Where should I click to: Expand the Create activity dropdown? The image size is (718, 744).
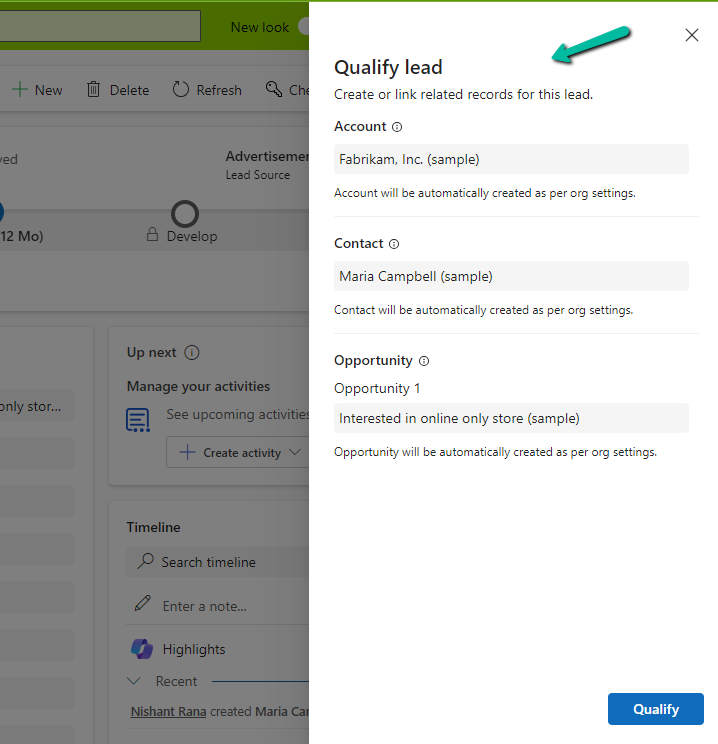coord(294,453)
